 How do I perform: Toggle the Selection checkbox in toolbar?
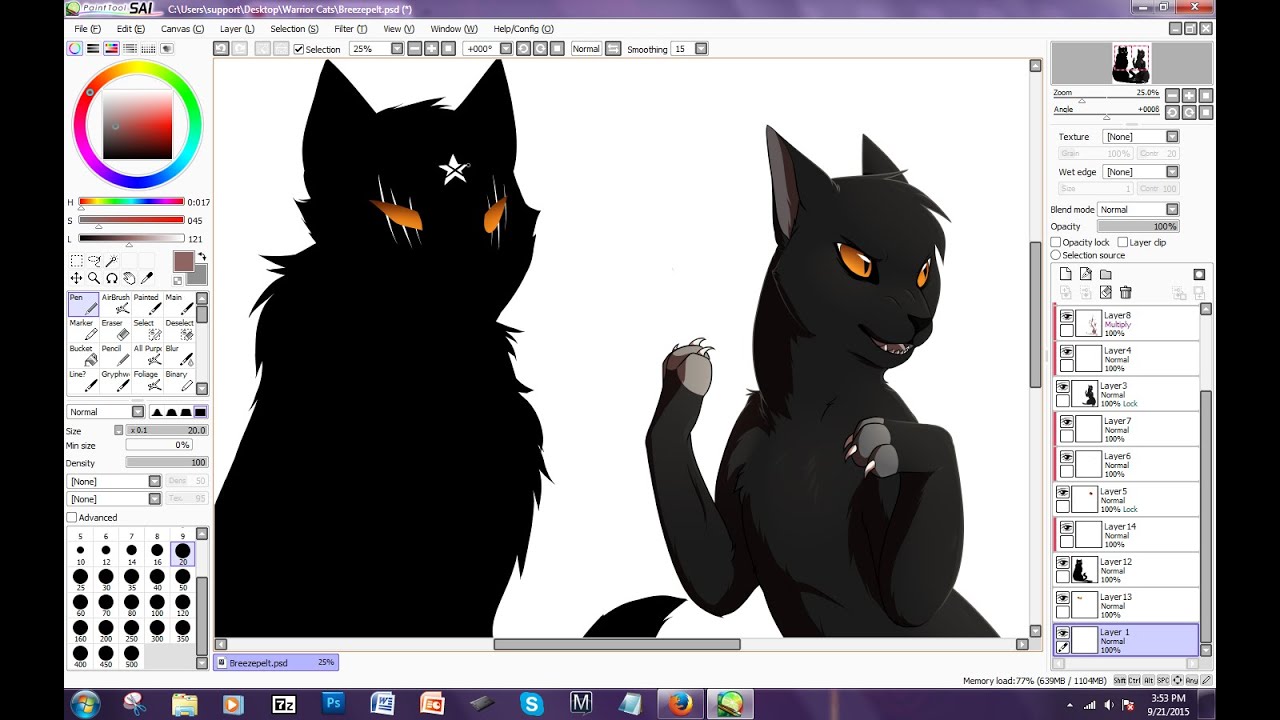[x=299, y=49]
